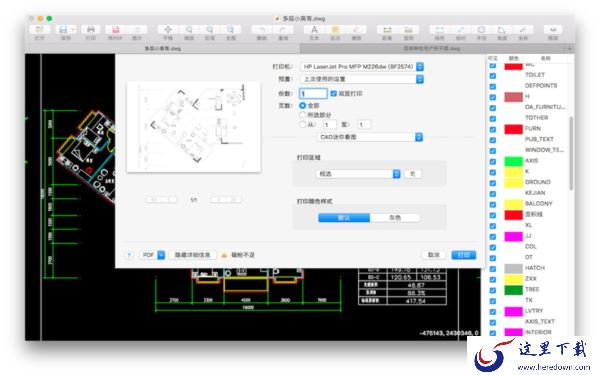Click the magenta color swatch for LVTRY layer
600x375 pixels.
click(513, 311)
